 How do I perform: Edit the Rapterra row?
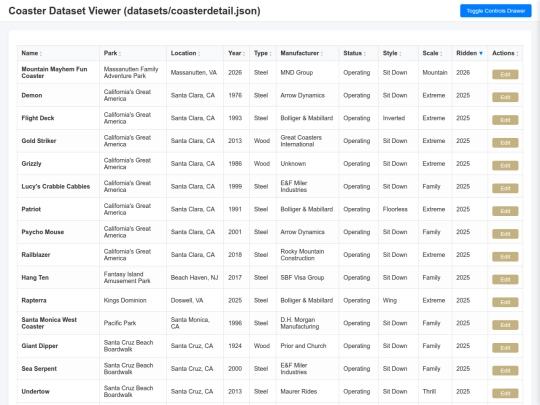(x=505, y=302)
